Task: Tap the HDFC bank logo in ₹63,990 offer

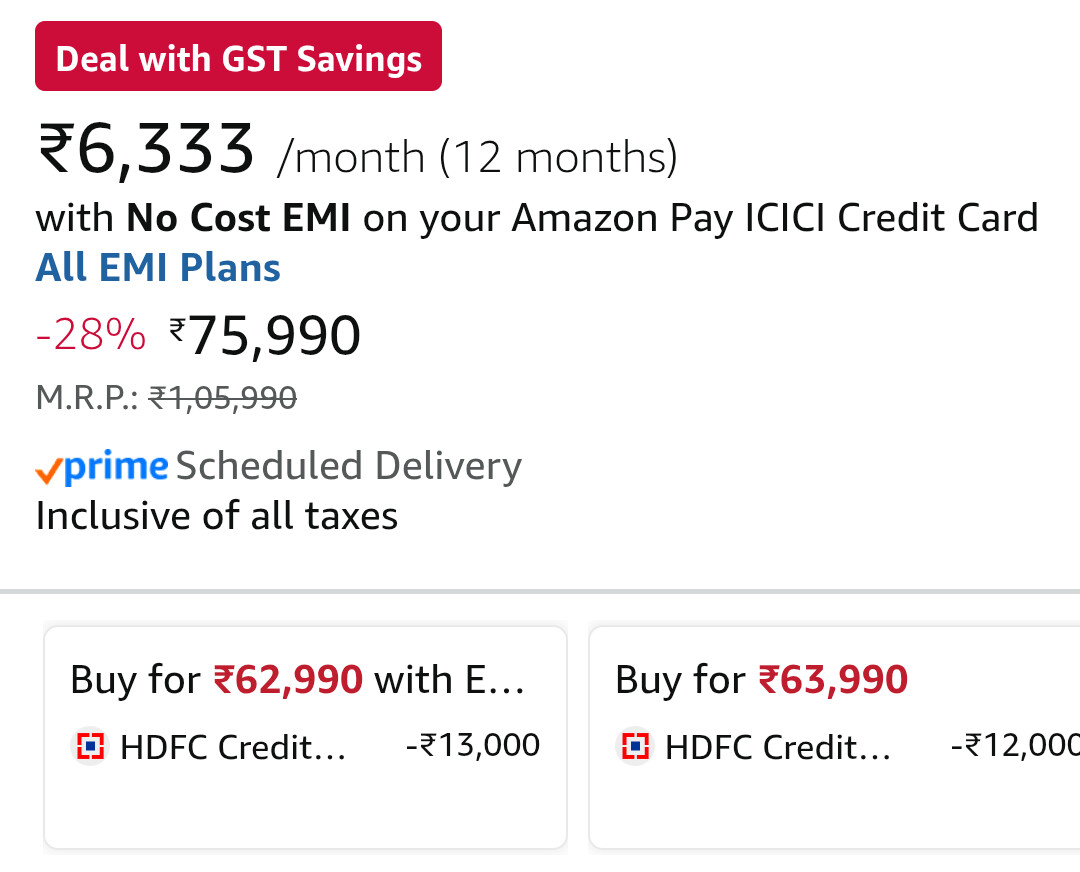Action: [635, 747]
